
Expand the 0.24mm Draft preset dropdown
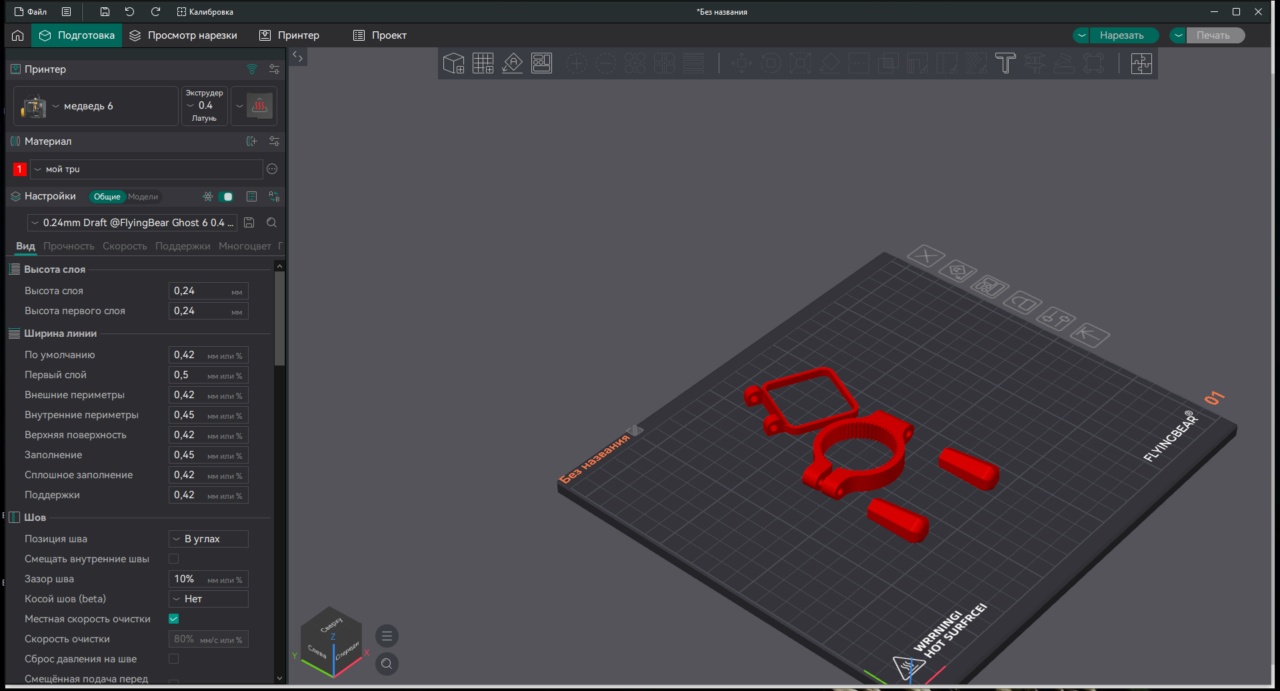click(x=35, y=222)
